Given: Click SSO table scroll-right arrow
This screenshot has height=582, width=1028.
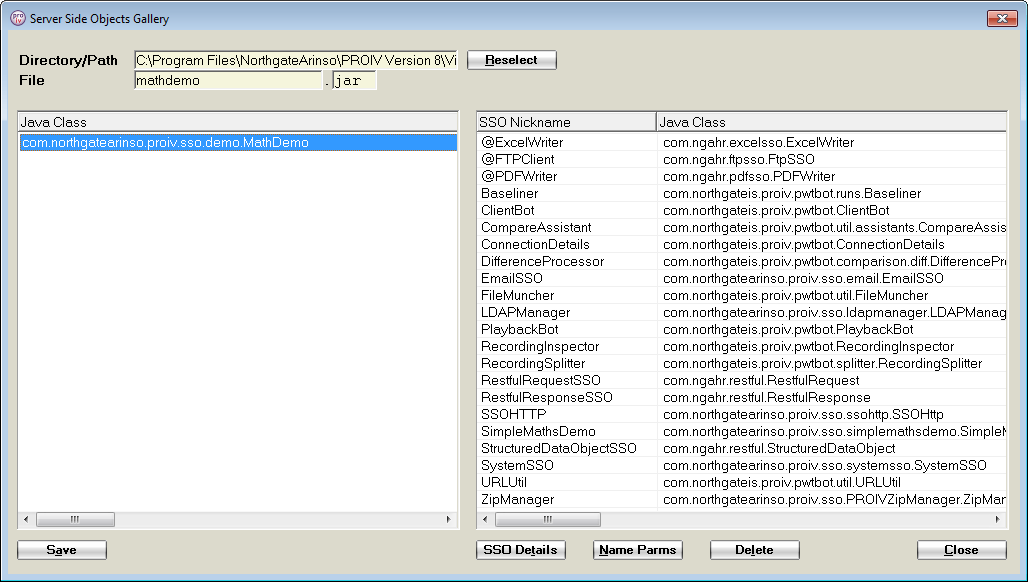Looking at the screenshot, I should click(998, 520).
